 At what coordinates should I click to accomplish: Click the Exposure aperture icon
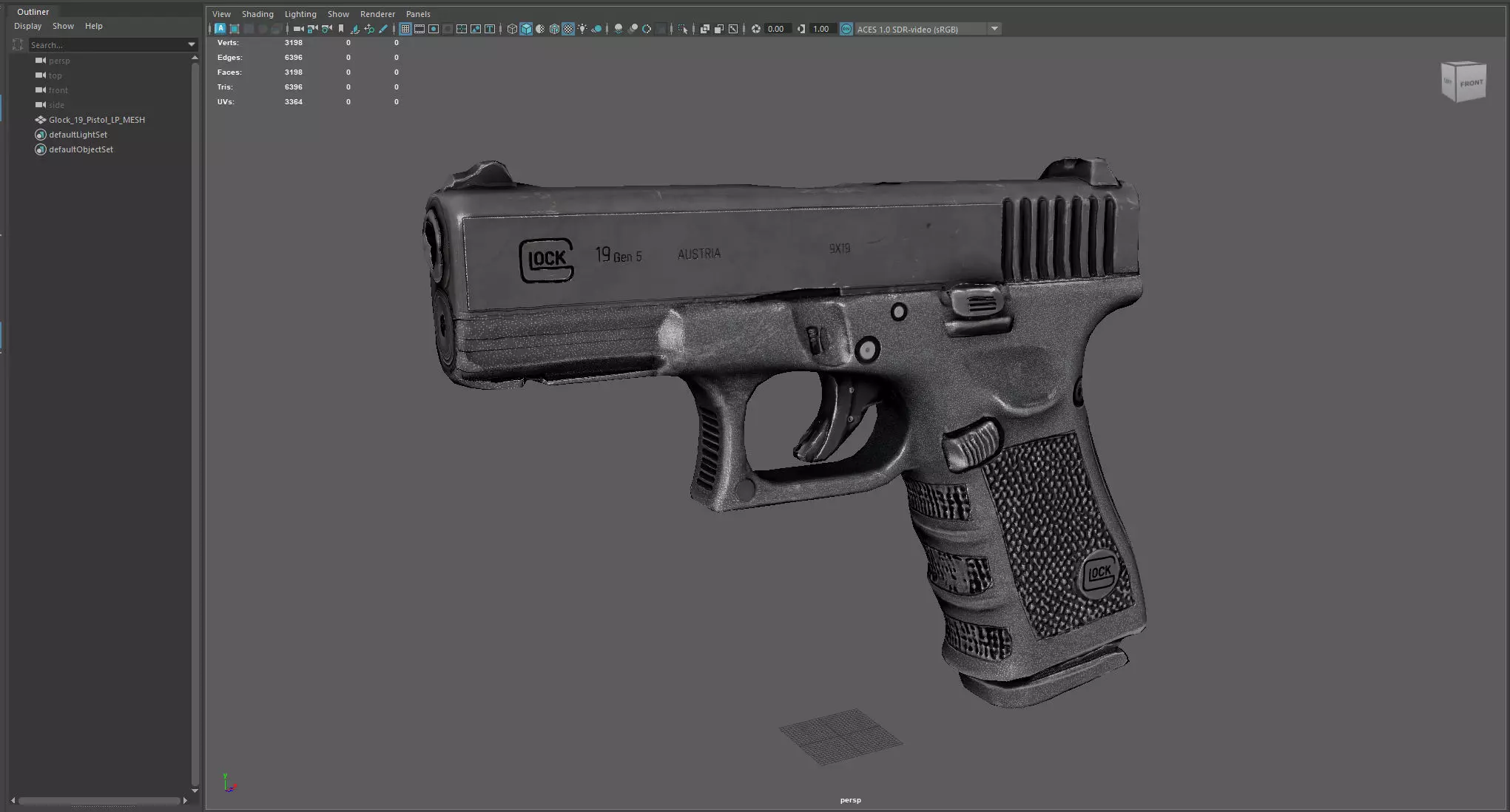click(x=756, y=29)
